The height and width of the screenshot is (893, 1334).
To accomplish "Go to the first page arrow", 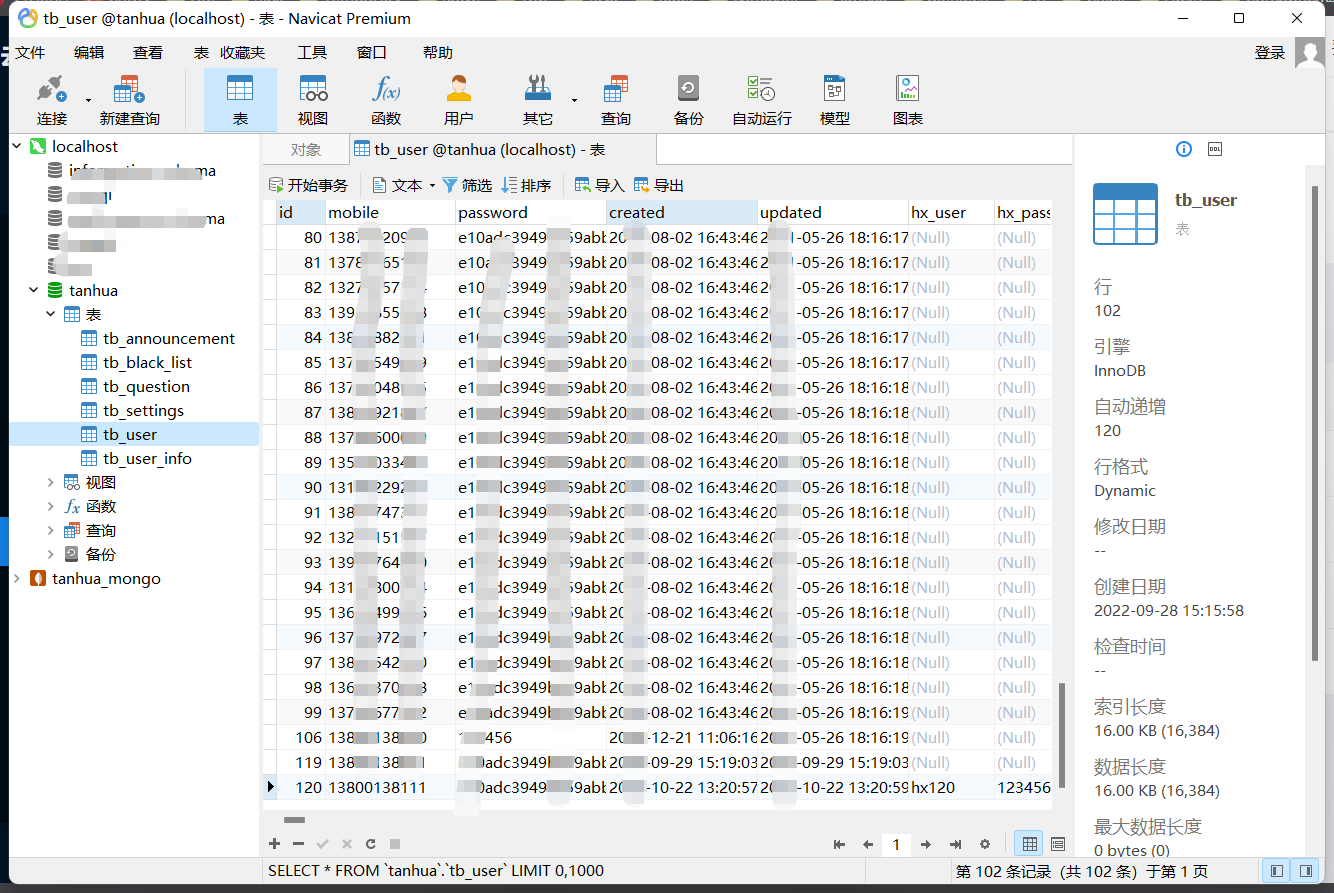I will tap(839, 845).
